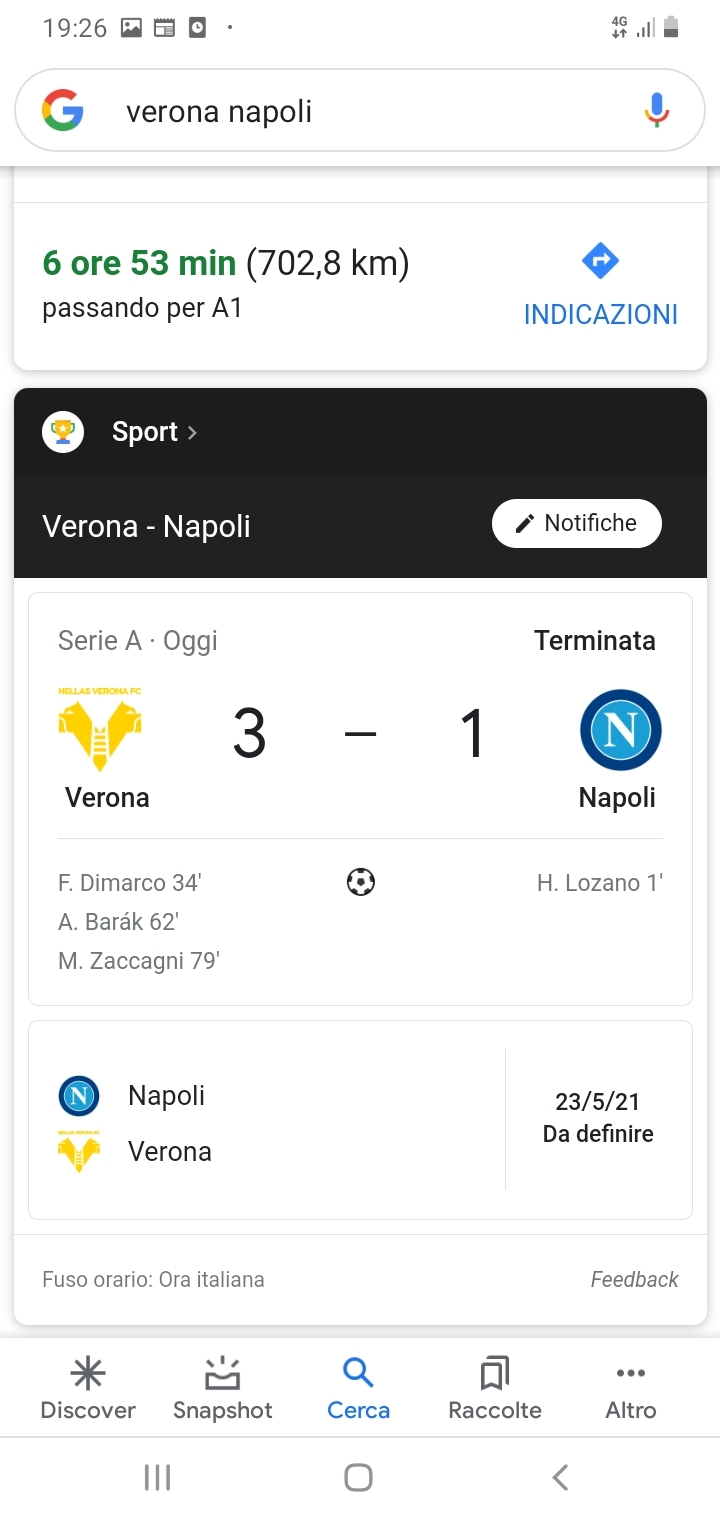Open Android recent apps
The width and height of the screenshot is (720, 1520).
click(157, 1477)
